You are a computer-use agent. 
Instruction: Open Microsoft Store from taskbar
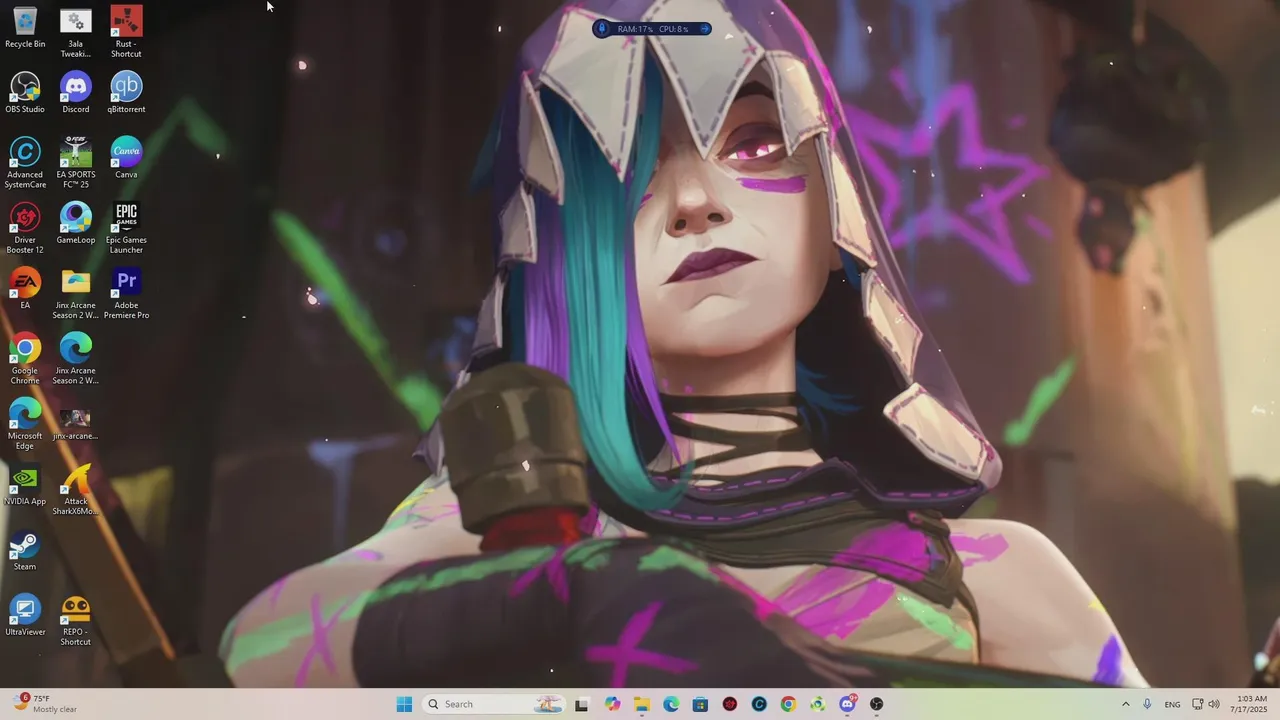click(700, 704)
